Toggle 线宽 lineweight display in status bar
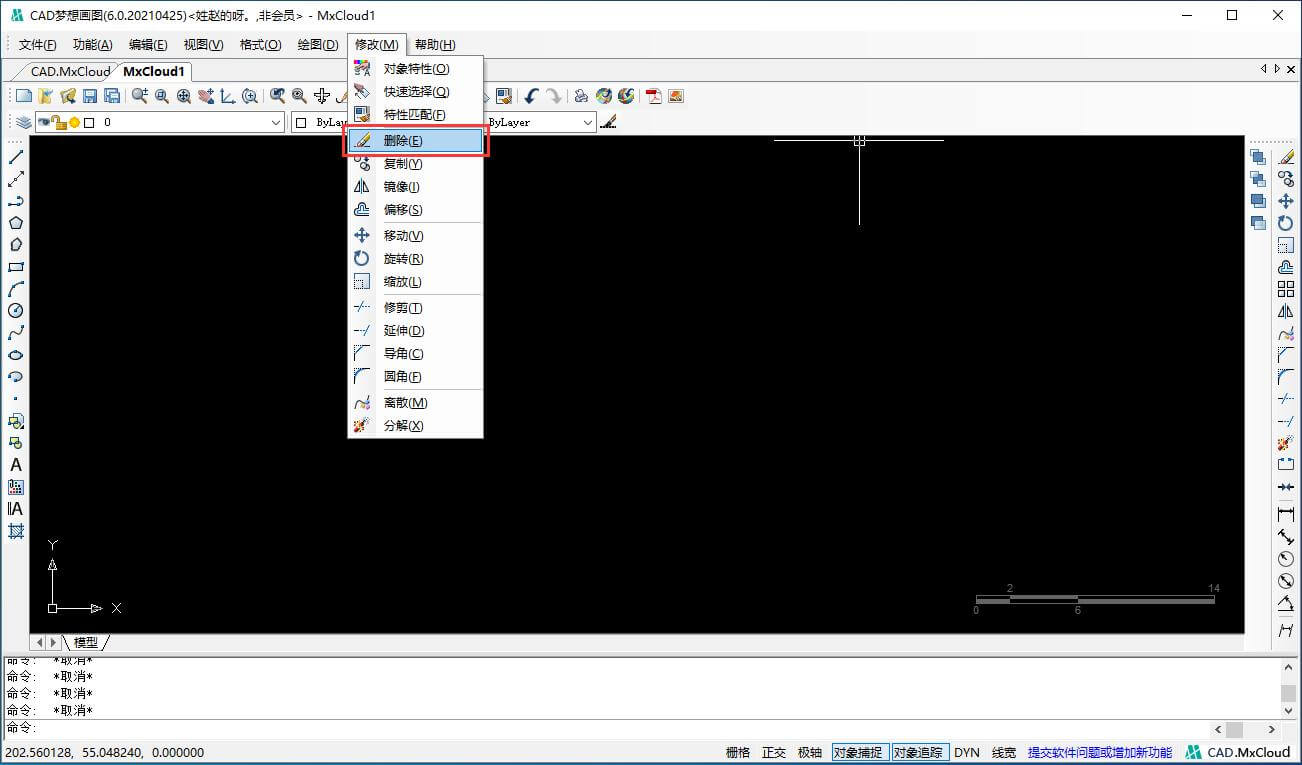1302x765 pixels. (1004, 753)
